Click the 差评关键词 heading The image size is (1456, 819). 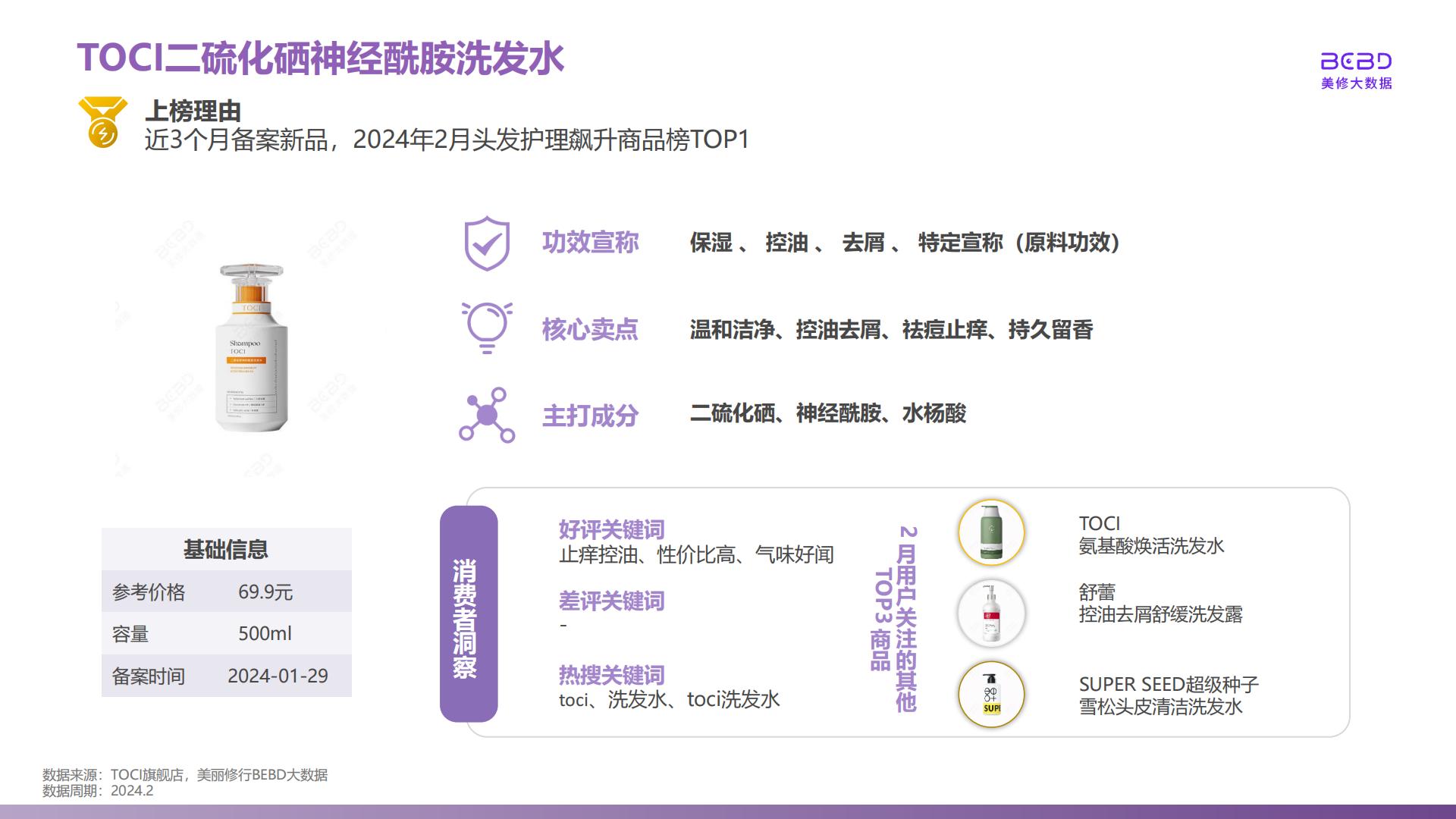pos(611,601)
